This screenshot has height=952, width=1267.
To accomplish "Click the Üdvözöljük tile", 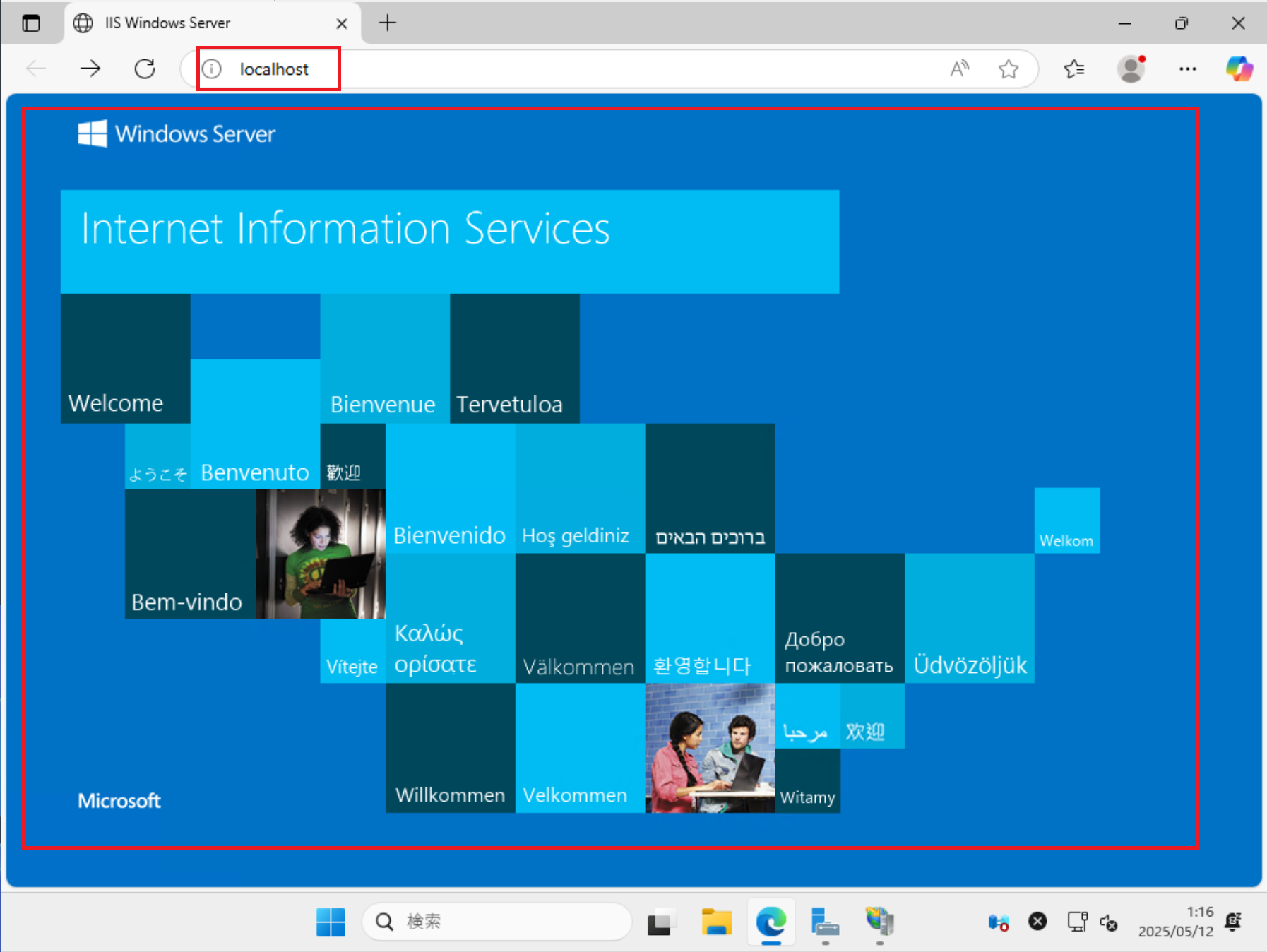I will 970,619.
